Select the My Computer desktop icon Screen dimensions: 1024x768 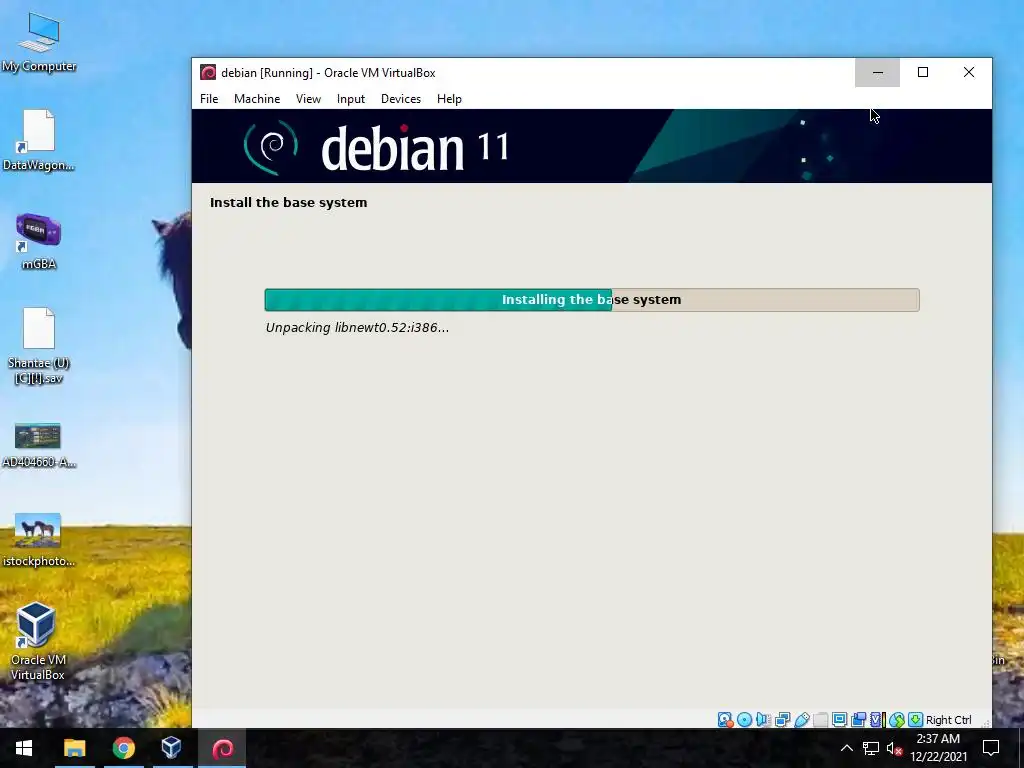(x=39, y=43)
